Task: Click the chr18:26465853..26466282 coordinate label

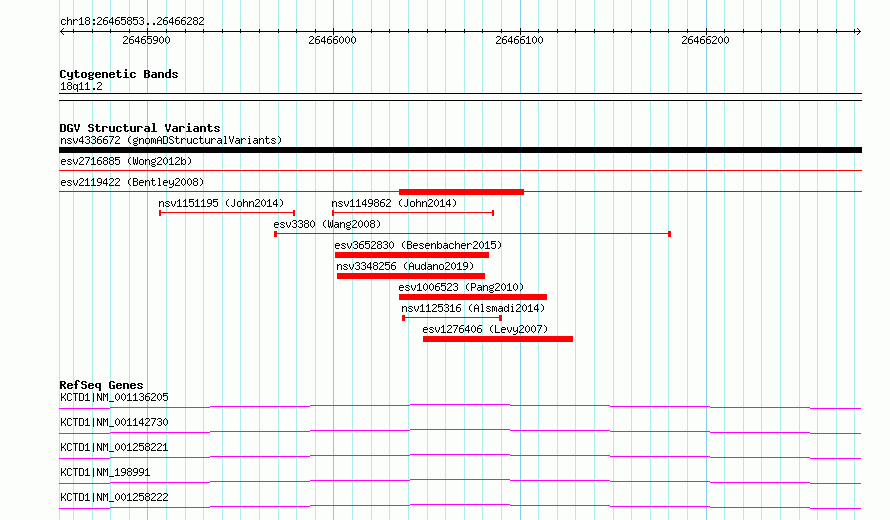Action: (x=132, y=21)
